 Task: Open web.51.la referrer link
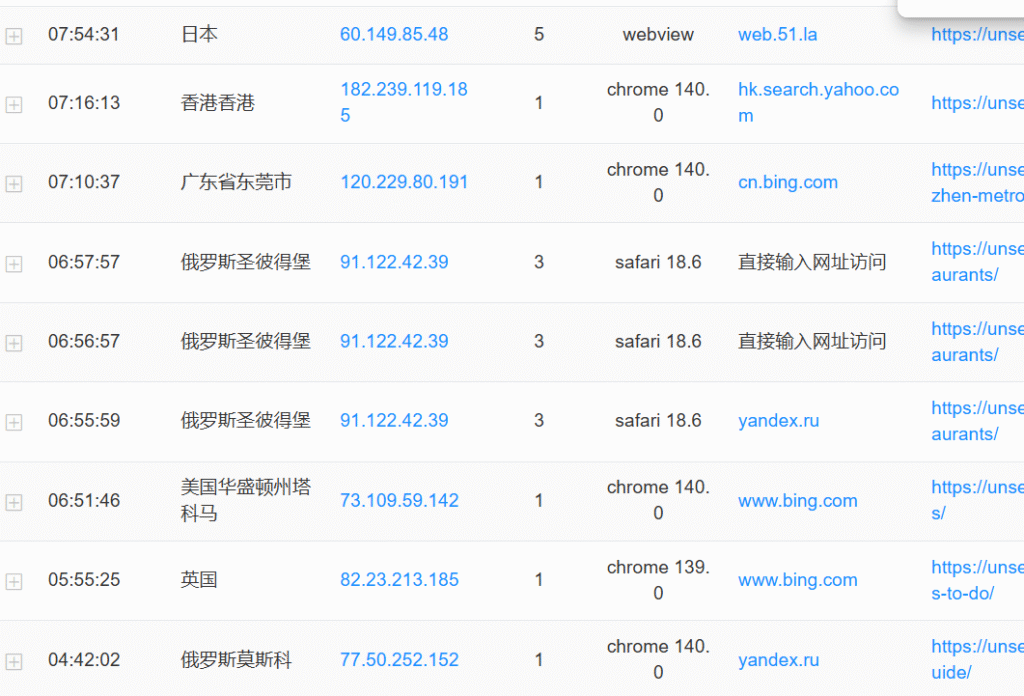click(x=777, y=34)
